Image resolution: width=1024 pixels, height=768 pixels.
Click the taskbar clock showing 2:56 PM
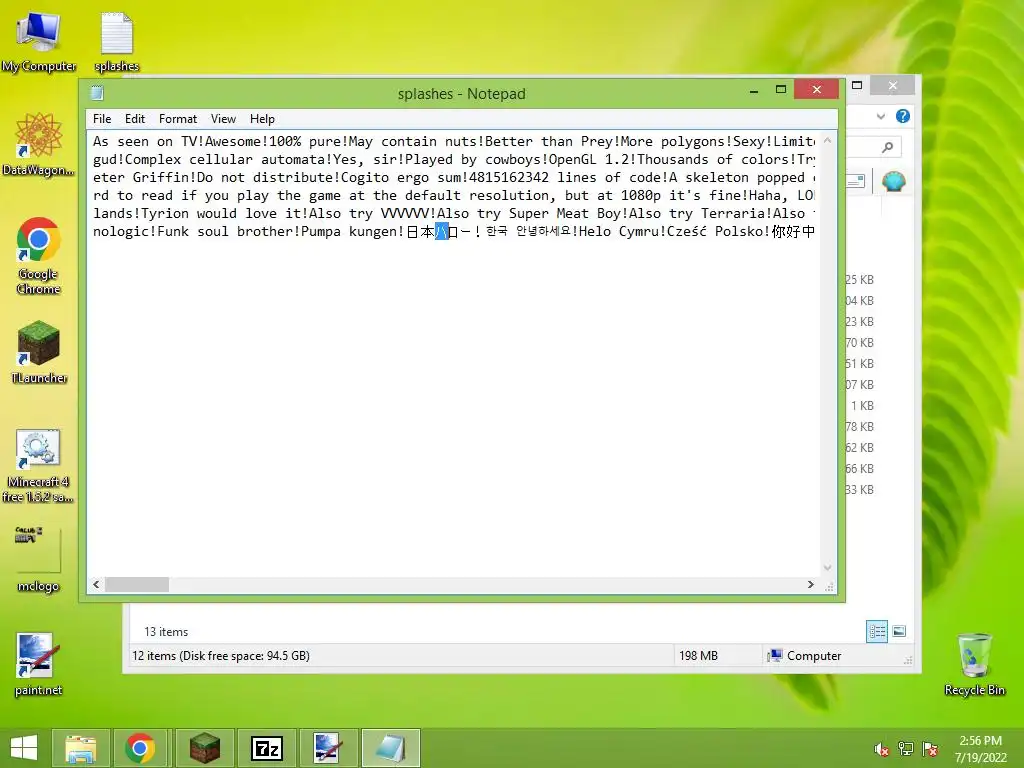(980, 741)
